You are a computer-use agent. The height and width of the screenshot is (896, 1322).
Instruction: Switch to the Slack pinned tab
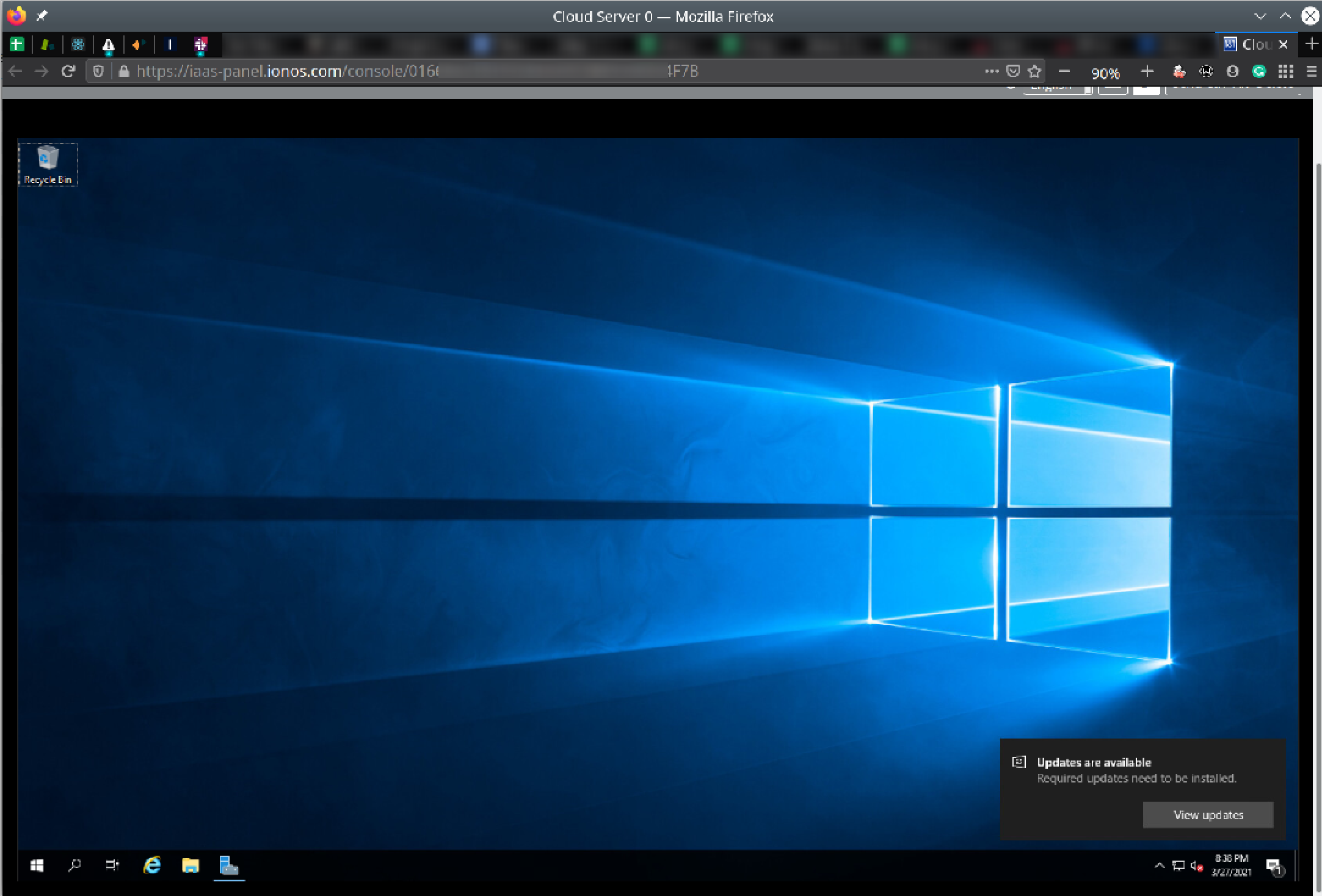201,45
